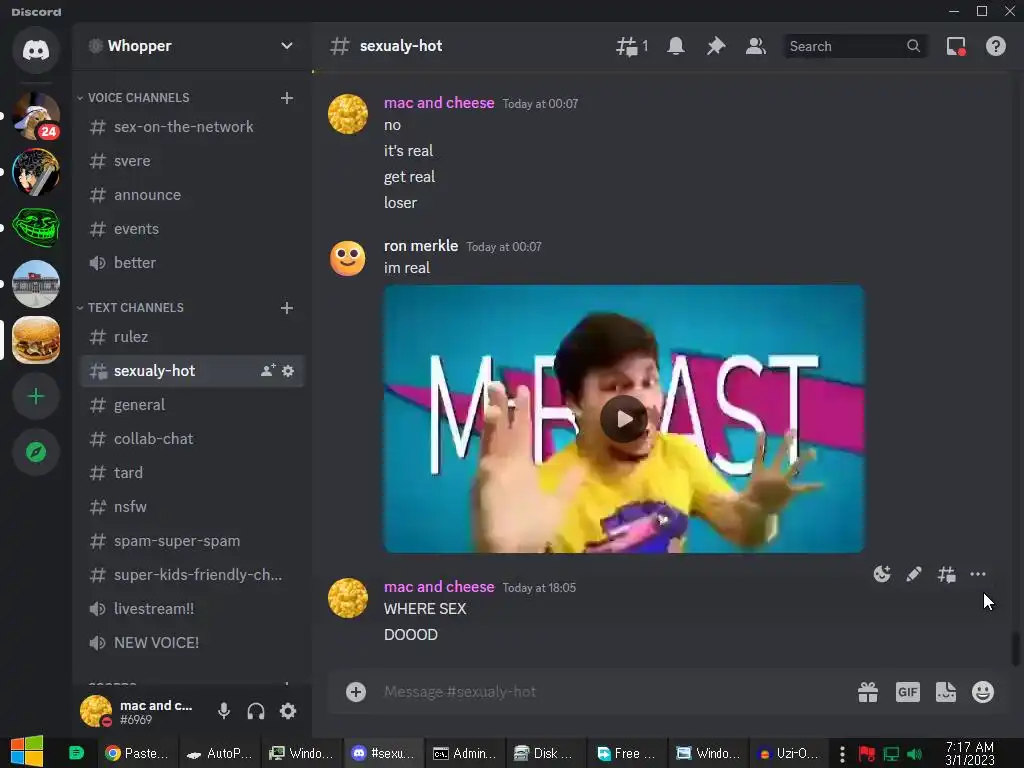Create channel in TEXT CHANNELS category
Image resolution: width=1024 pixels, height=768 pixels.
[x=287, y=308]
